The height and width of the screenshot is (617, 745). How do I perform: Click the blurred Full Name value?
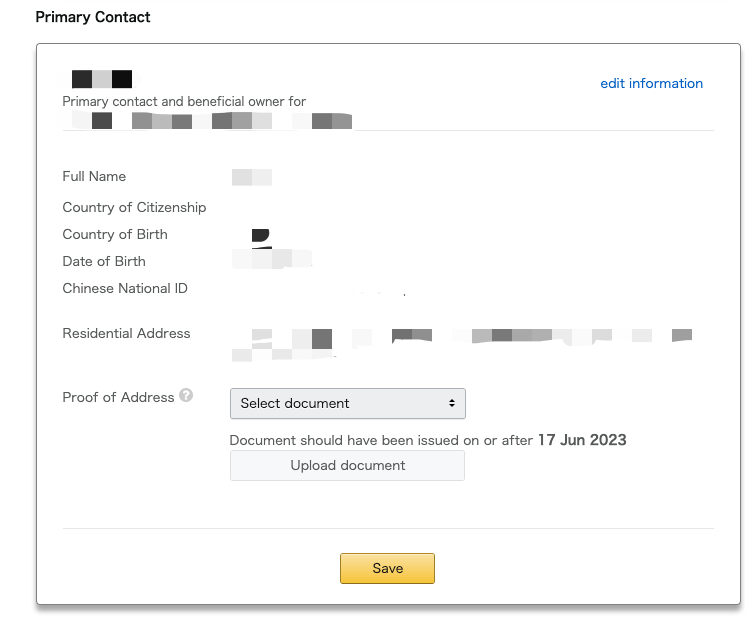click(x=252, y=177)
